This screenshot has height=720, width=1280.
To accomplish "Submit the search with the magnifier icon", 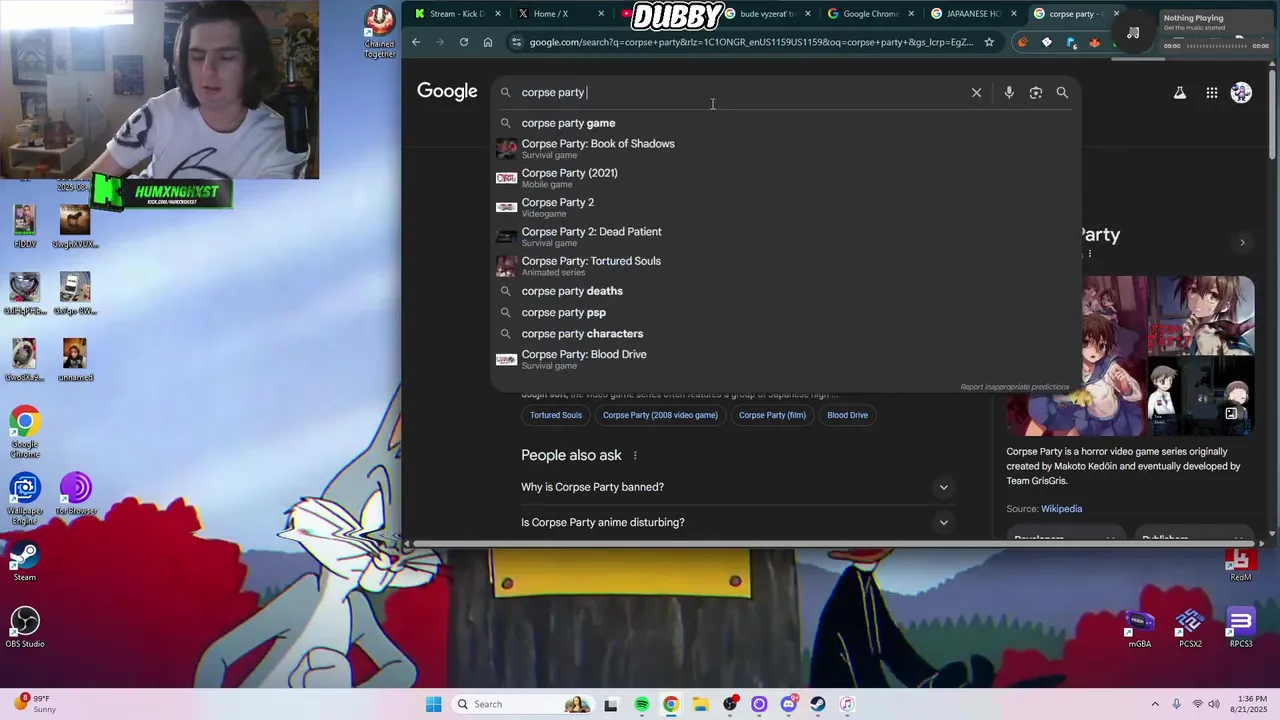I will pyautogui.click(x=1062, y=92).
